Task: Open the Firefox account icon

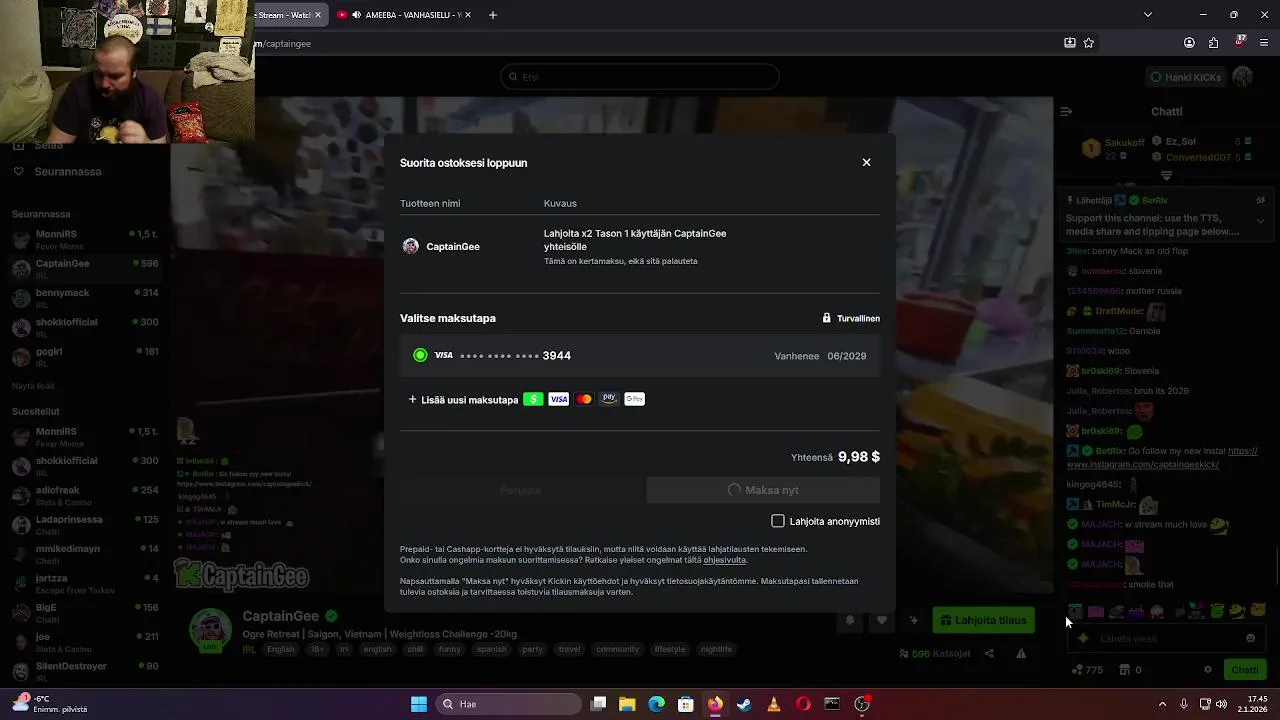Action: (x=1189, y=43)
